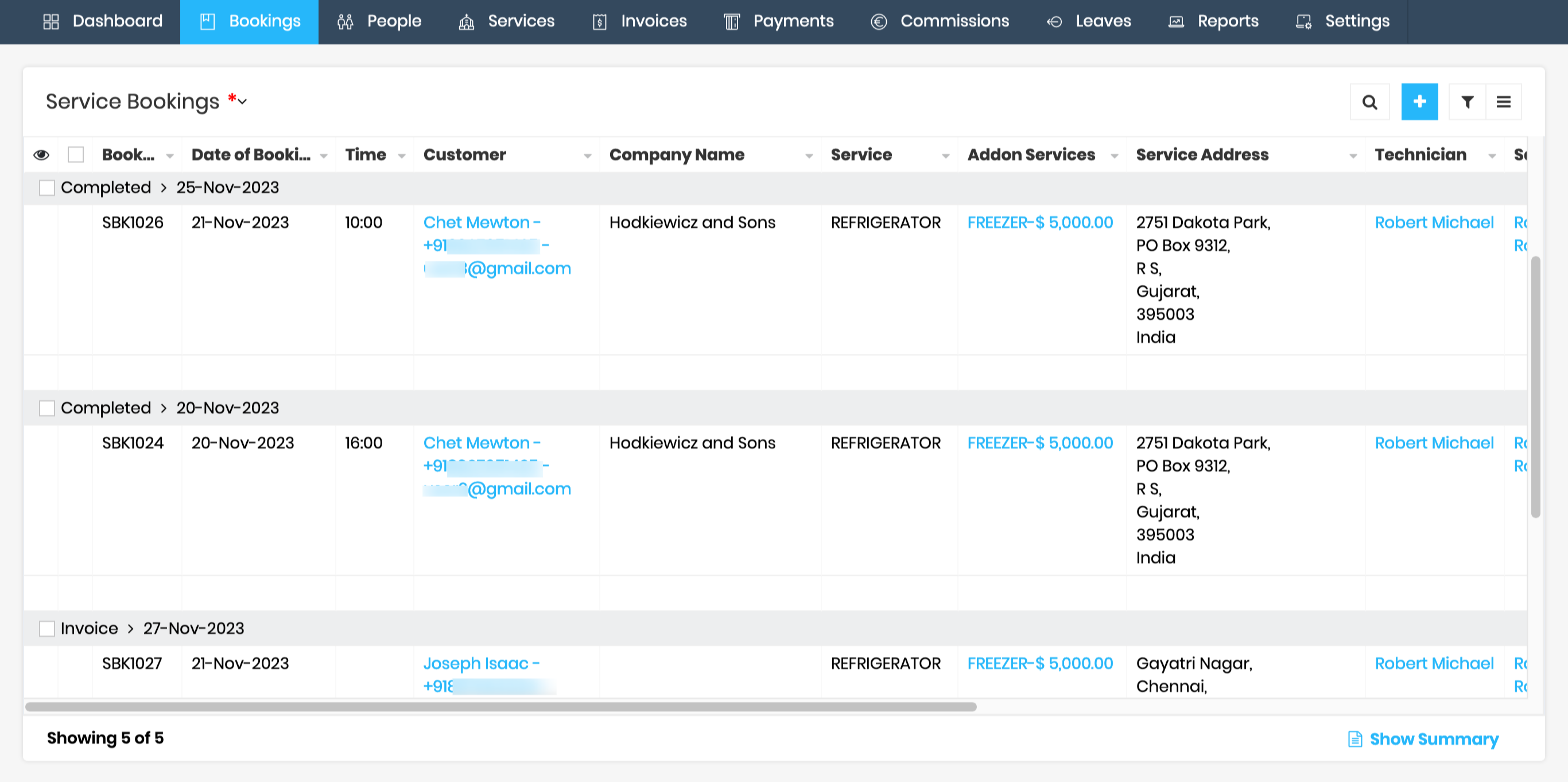This screenshot has width=1568, height=782.
Task: Check the header select-all checkbox
Action: point(76,154)
